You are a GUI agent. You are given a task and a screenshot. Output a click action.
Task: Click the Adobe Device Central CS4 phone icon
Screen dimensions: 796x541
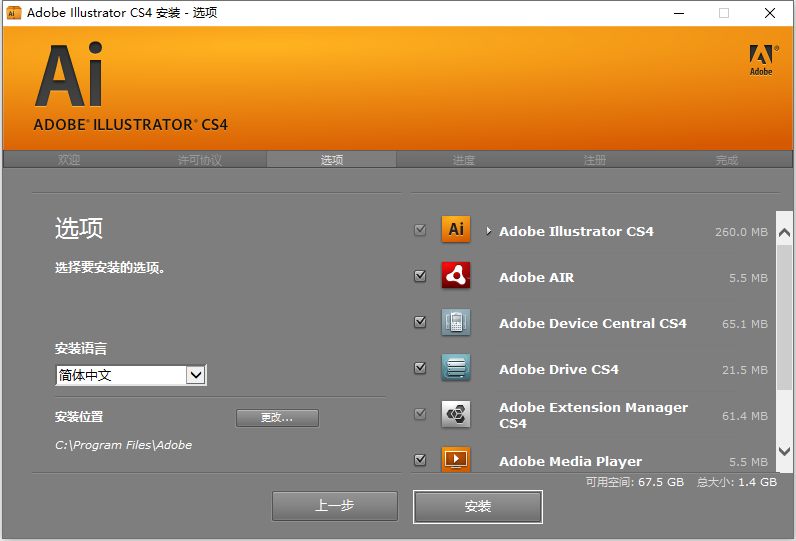tap(456, 322)
